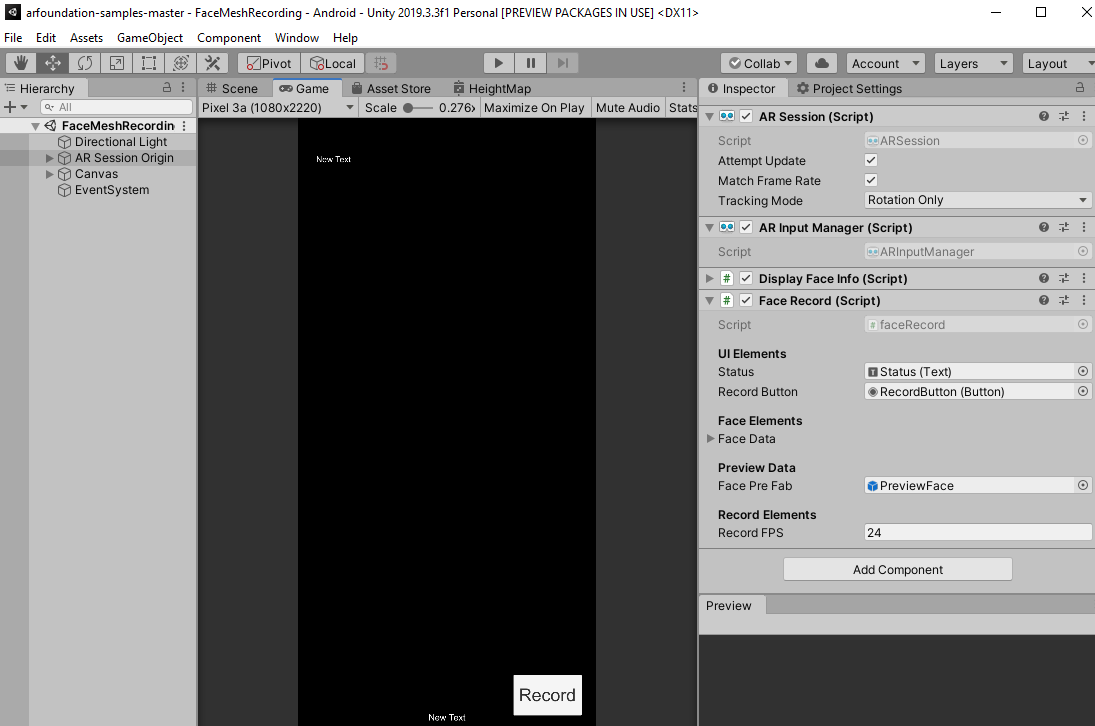Select the Move tool
1095x726 pixels.
(53, 64)
